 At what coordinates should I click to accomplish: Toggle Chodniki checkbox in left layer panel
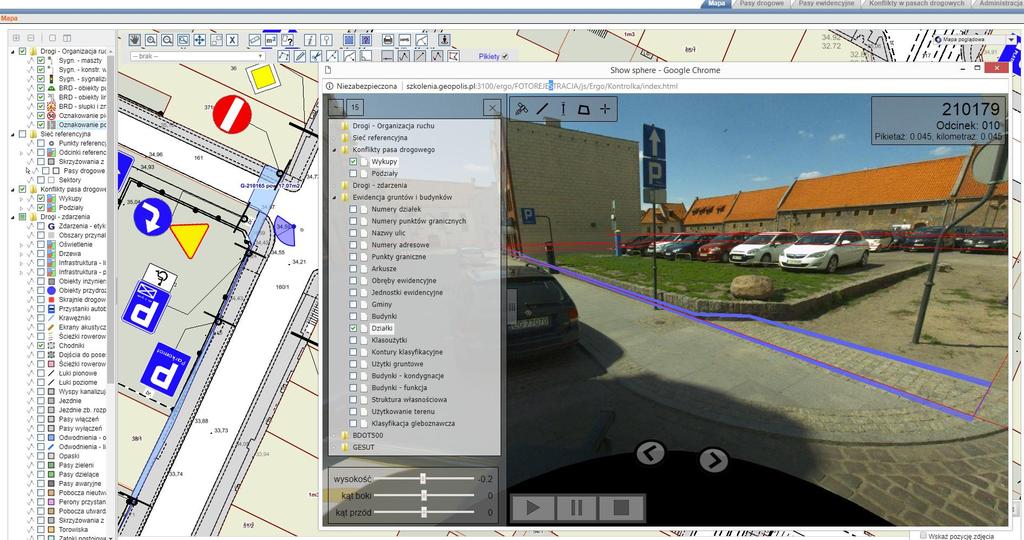(x=41, y=345)
